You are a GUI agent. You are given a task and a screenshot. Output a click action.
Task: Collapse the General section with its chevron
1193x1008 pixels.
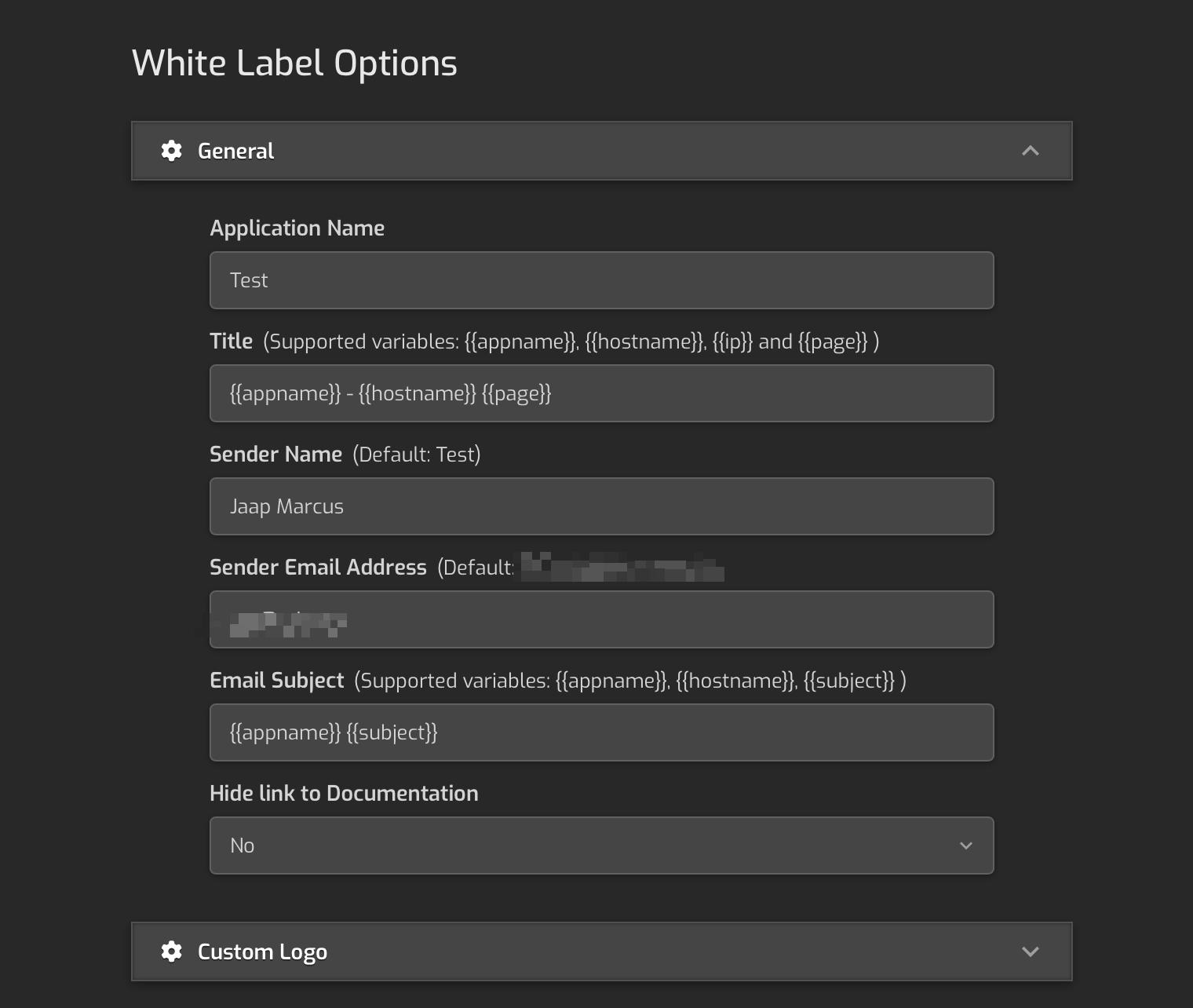[1031, 151]
